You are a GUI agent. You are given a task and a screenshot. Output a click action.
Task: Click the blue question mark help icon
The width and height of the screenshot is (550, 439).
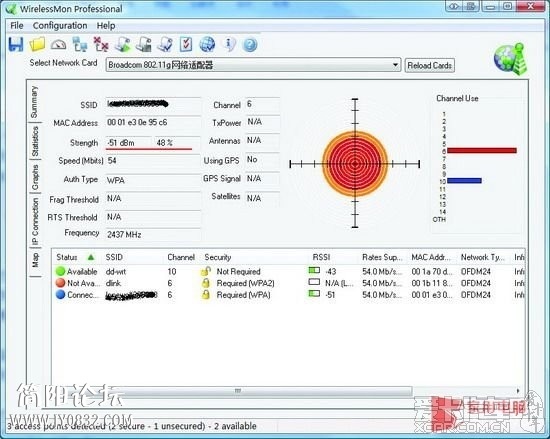coord(250,45)
